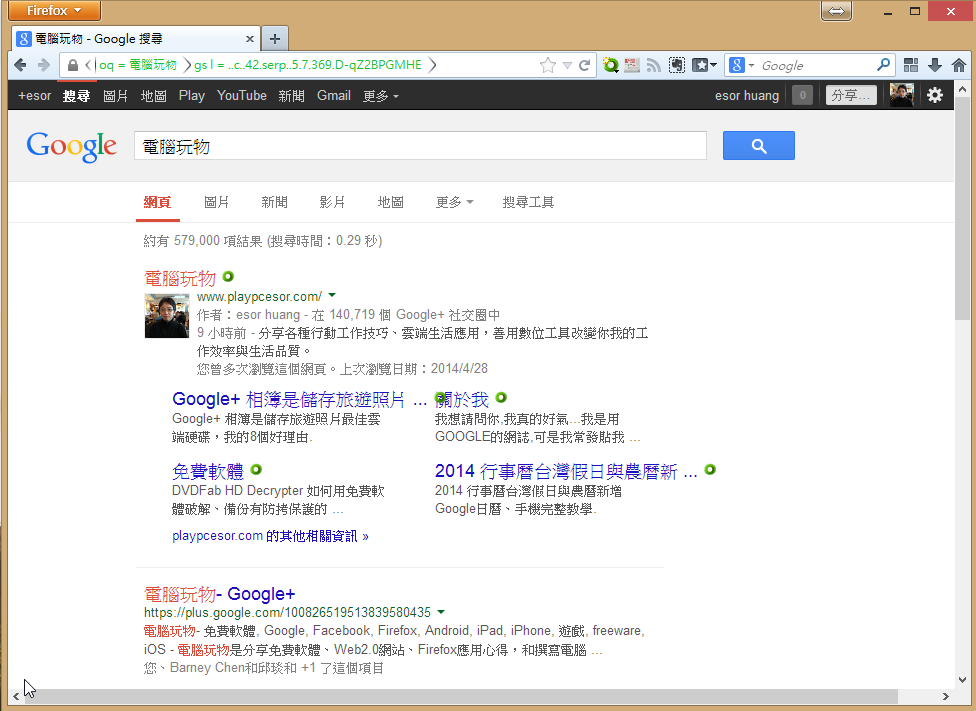Expand 更多 menu in black bar

(381, 95)
